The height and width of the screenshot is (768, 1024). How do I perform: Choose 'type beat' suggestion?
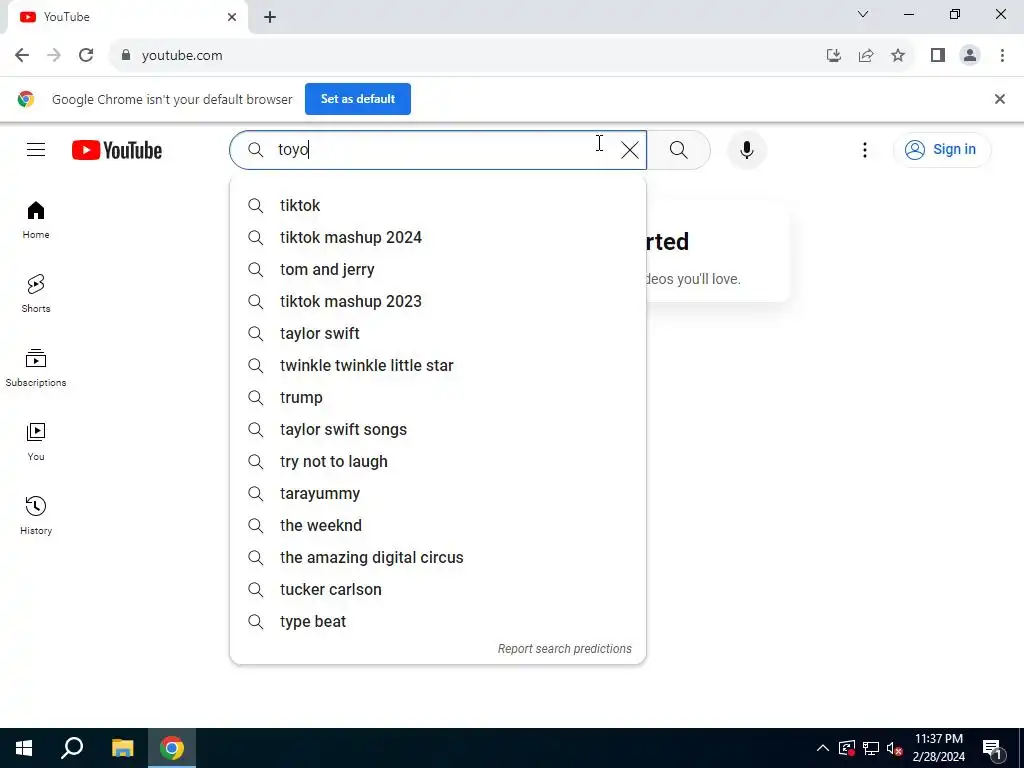pyautogui.click(x=438, y=622)
